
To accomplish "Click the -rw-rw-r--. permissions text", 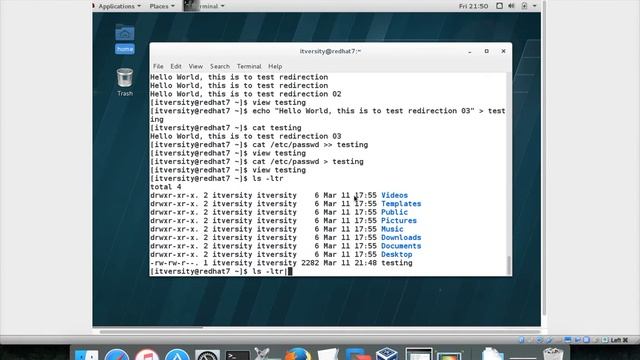I will tap(174, 263).
